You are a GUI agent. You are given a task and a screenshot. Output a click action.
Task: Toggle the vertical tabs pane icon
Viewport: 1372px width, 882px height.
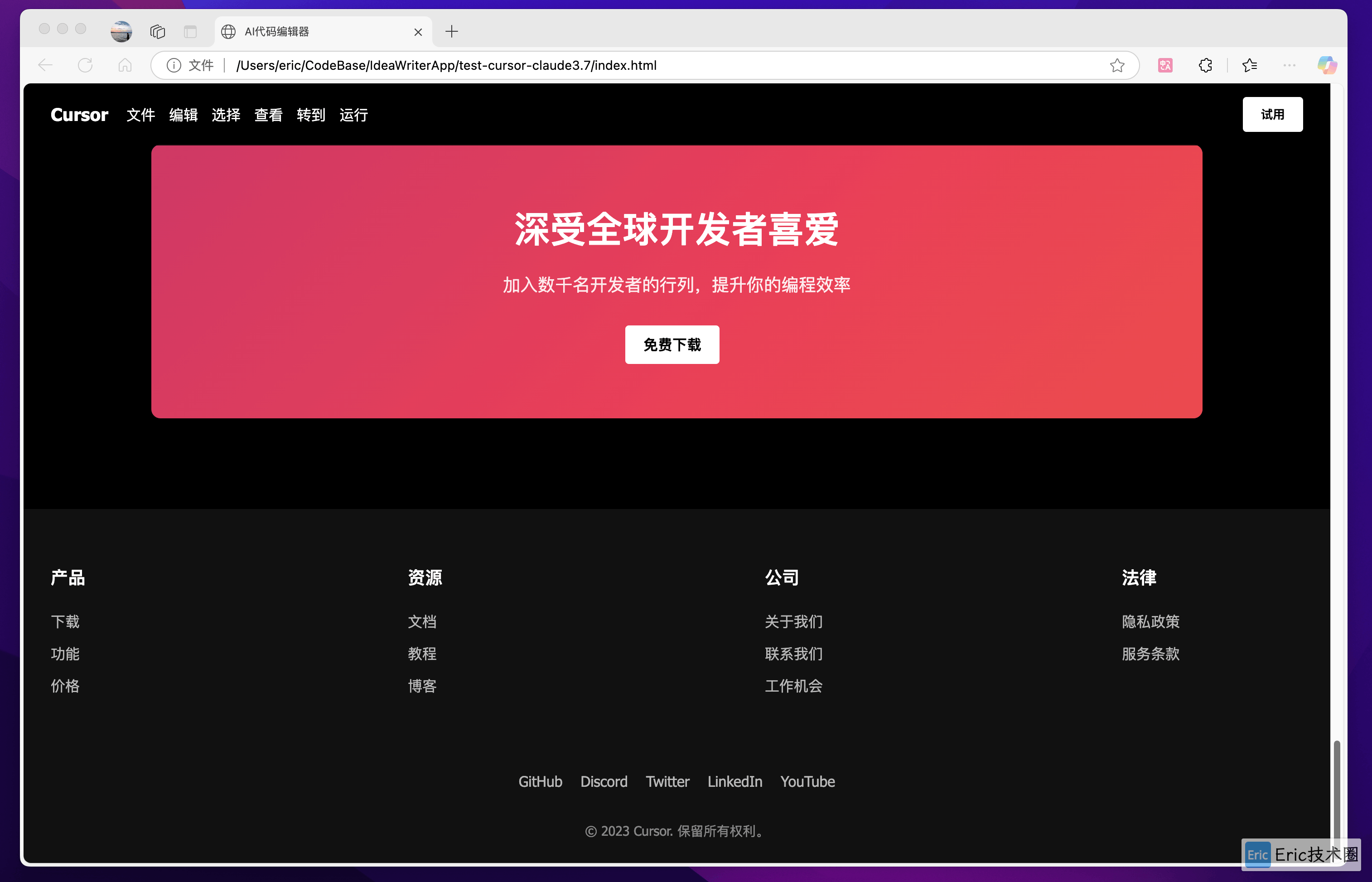191,32
